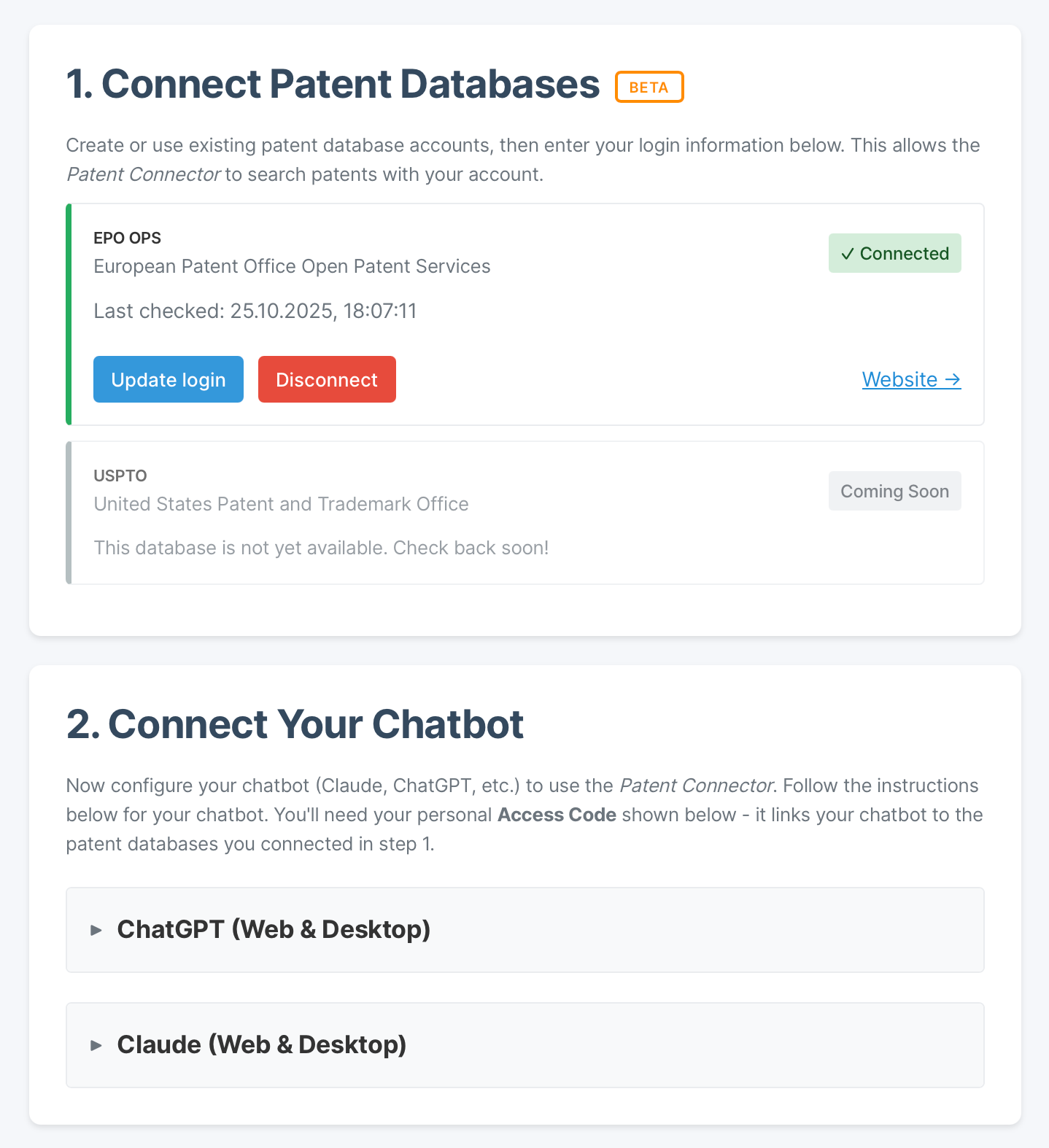Viewport: 1049px width, 1148px height.
Task: Disconnect the EPO OPS database
Action: (x=327, y=379)
